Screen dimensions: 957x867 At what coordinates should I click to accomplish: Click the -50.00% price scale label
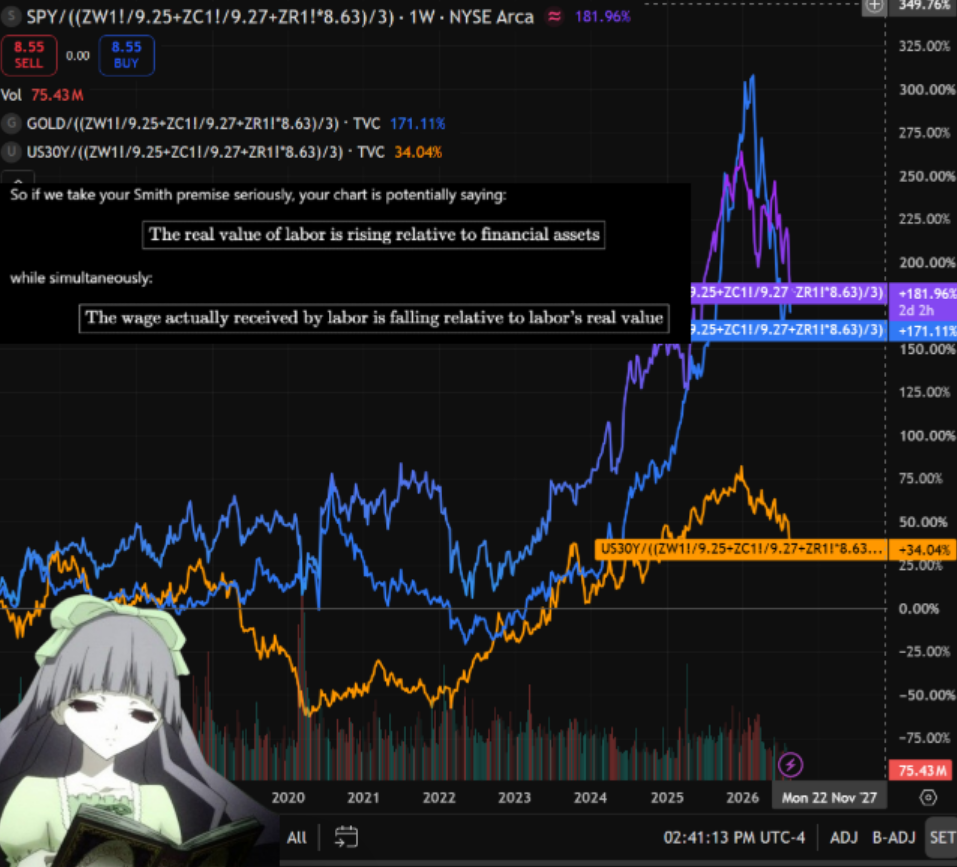click(x=926, y=695)
